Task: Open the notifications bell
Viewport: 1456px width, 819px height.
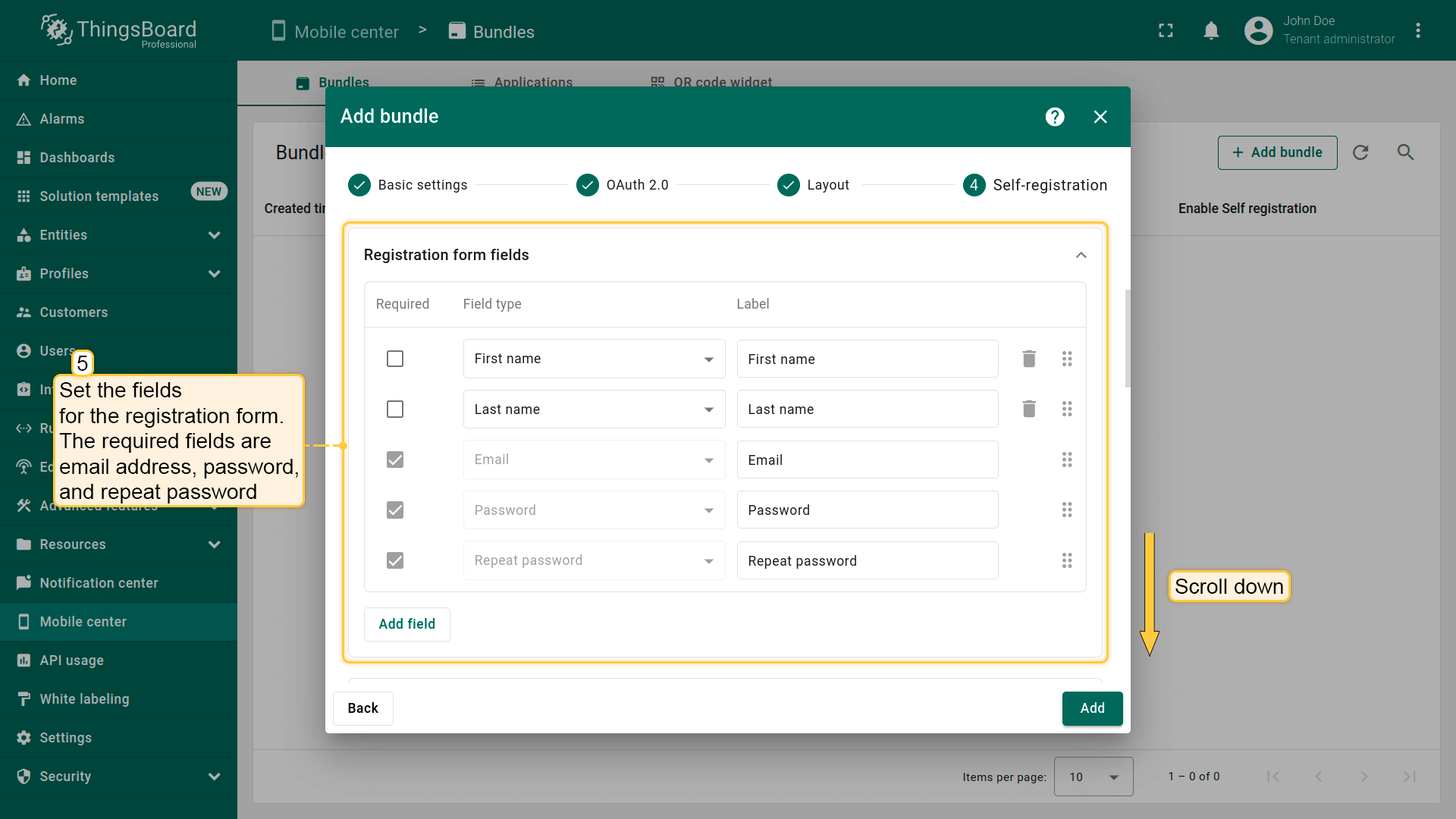Action: [1211, 31]
